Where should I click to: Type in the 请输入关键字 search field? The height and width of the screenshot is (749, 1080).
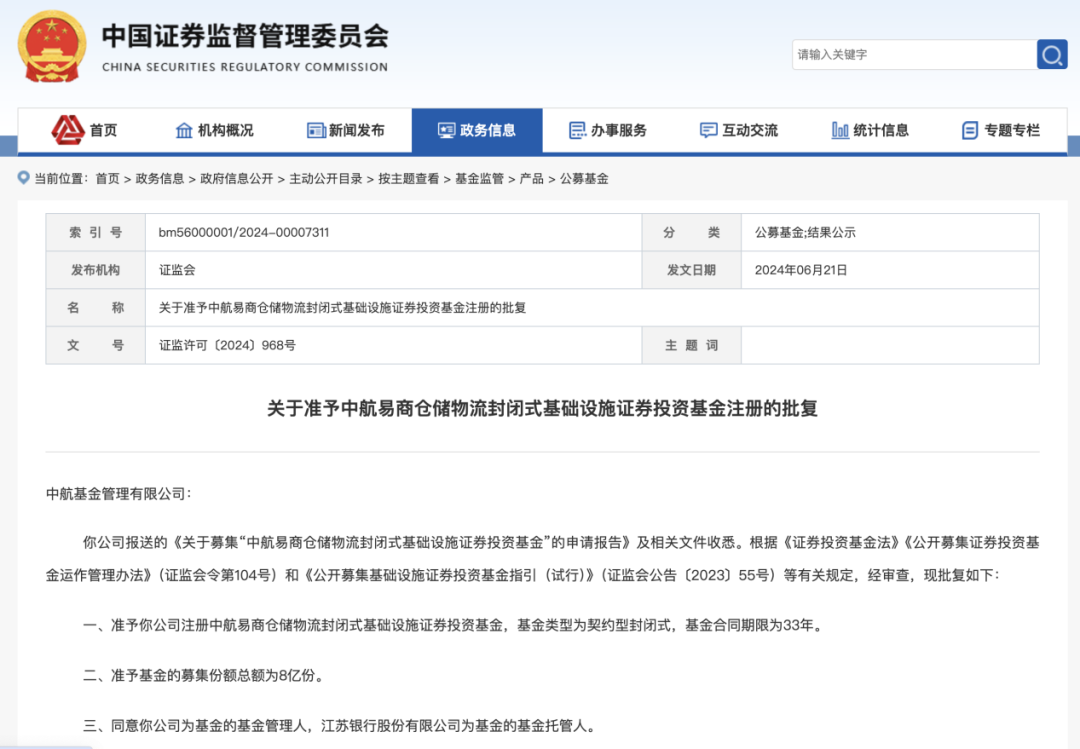click(912, 55)
